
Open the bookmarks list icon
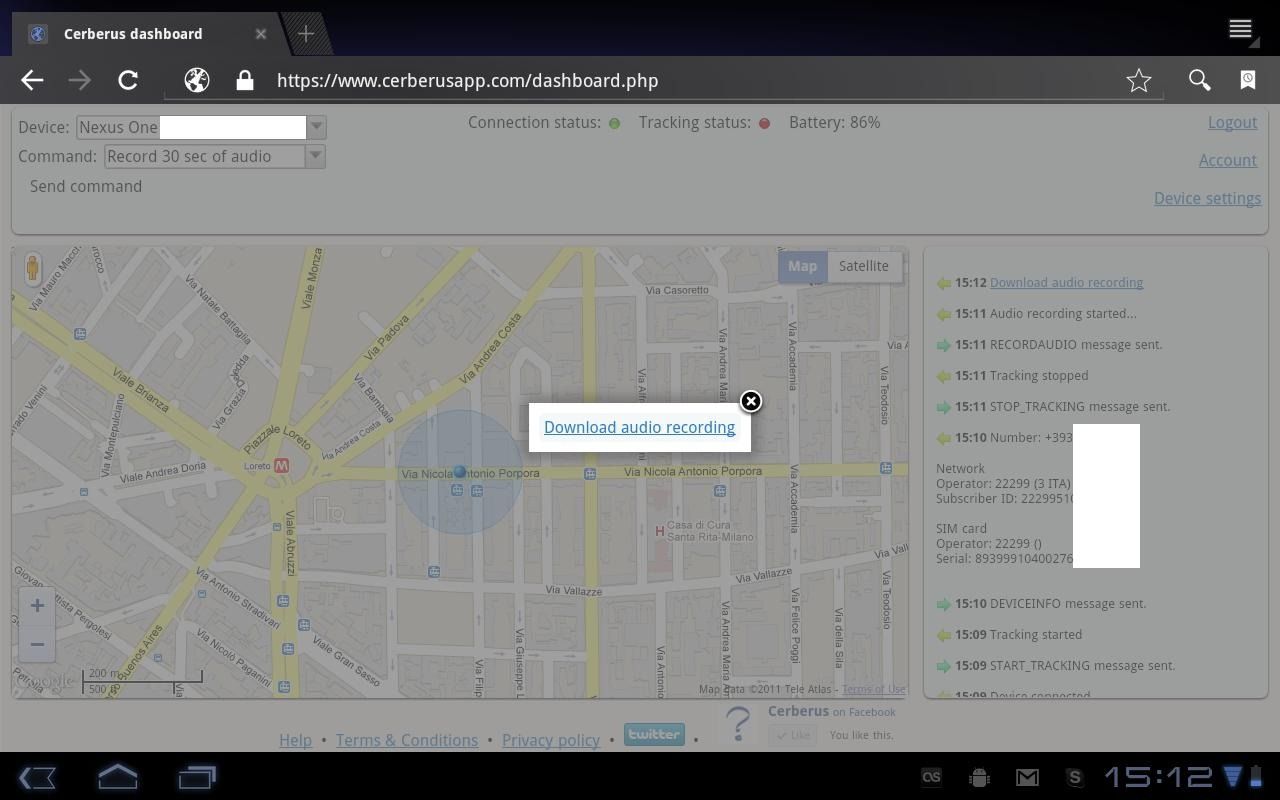point(1248,81)
